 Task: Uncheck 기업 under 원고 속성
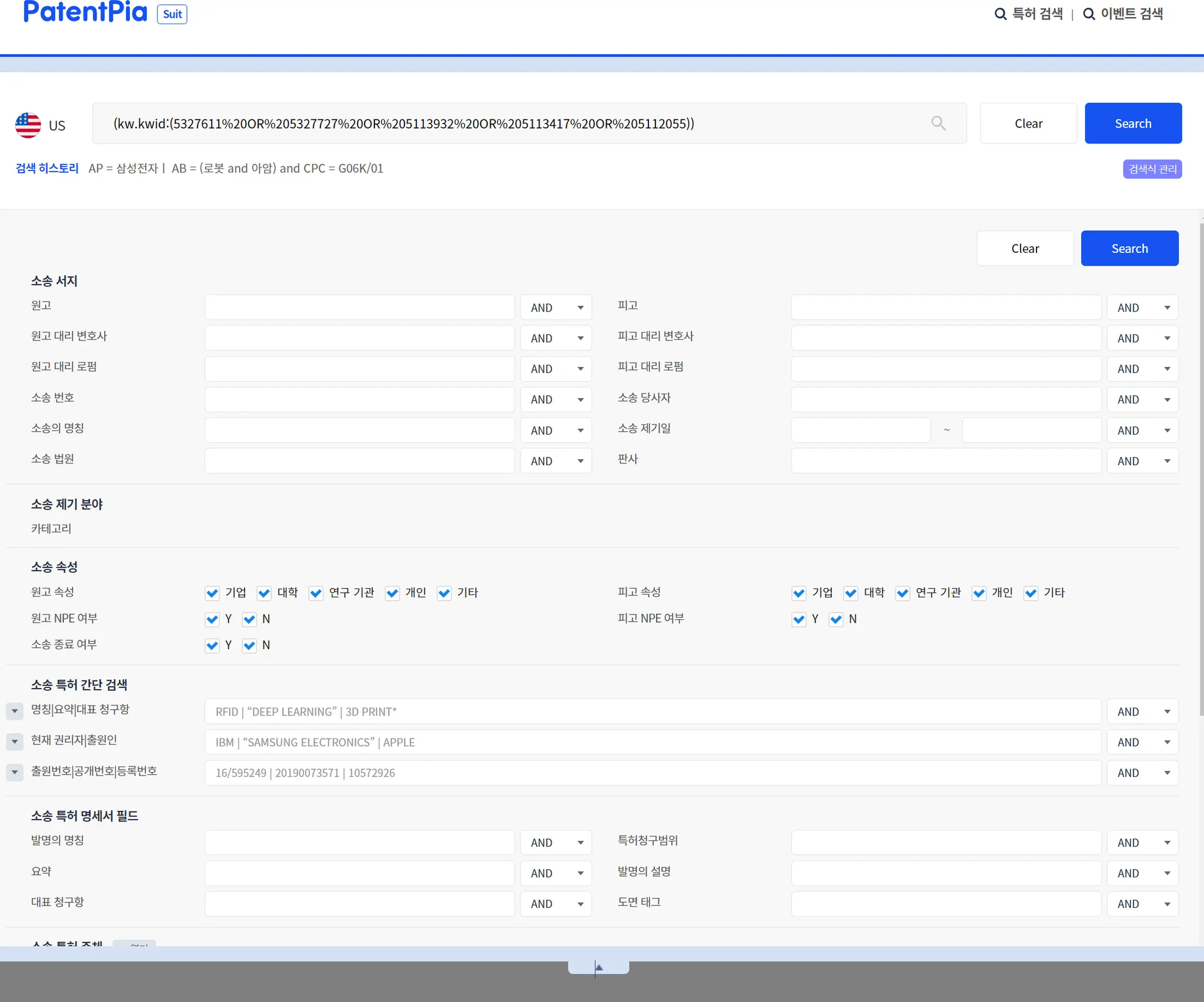click(212, 593)
